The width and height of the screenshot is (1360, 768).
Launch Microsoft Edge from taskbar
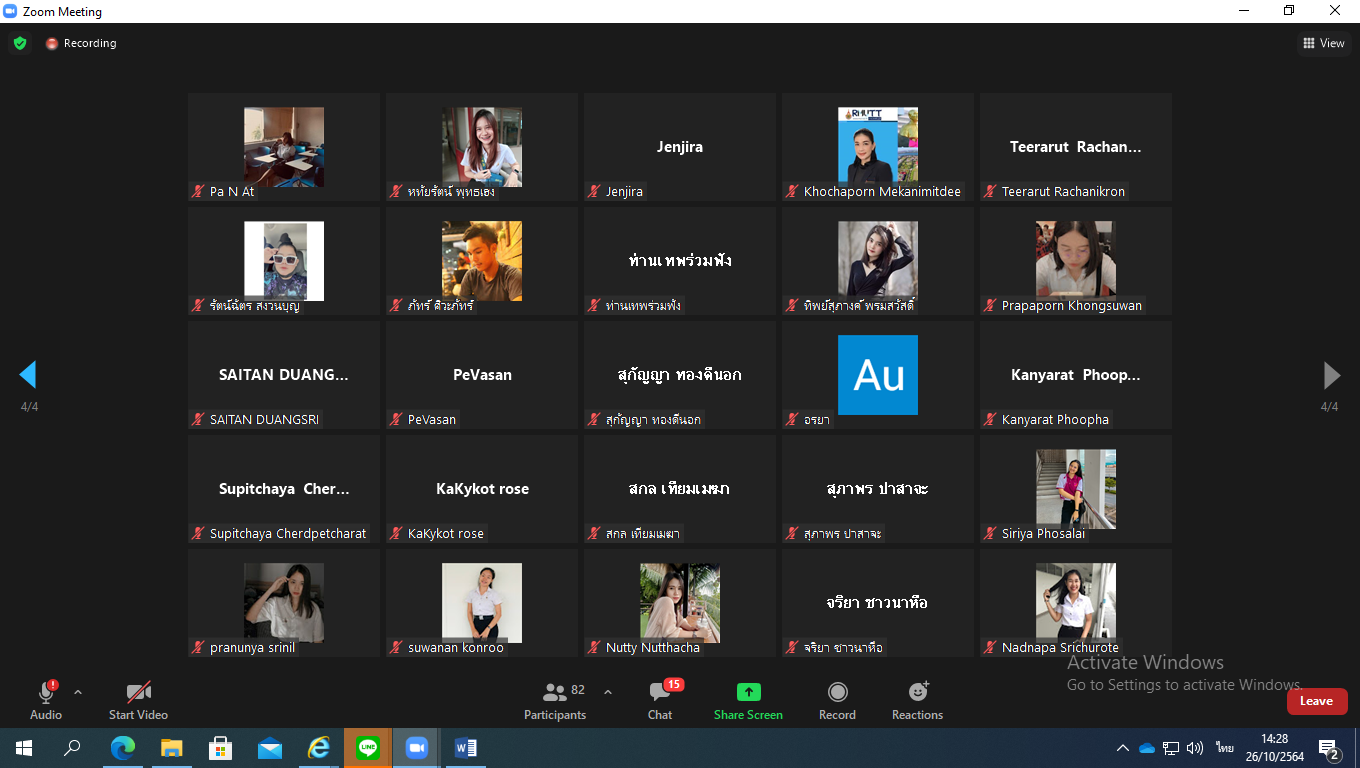(123, 748)
